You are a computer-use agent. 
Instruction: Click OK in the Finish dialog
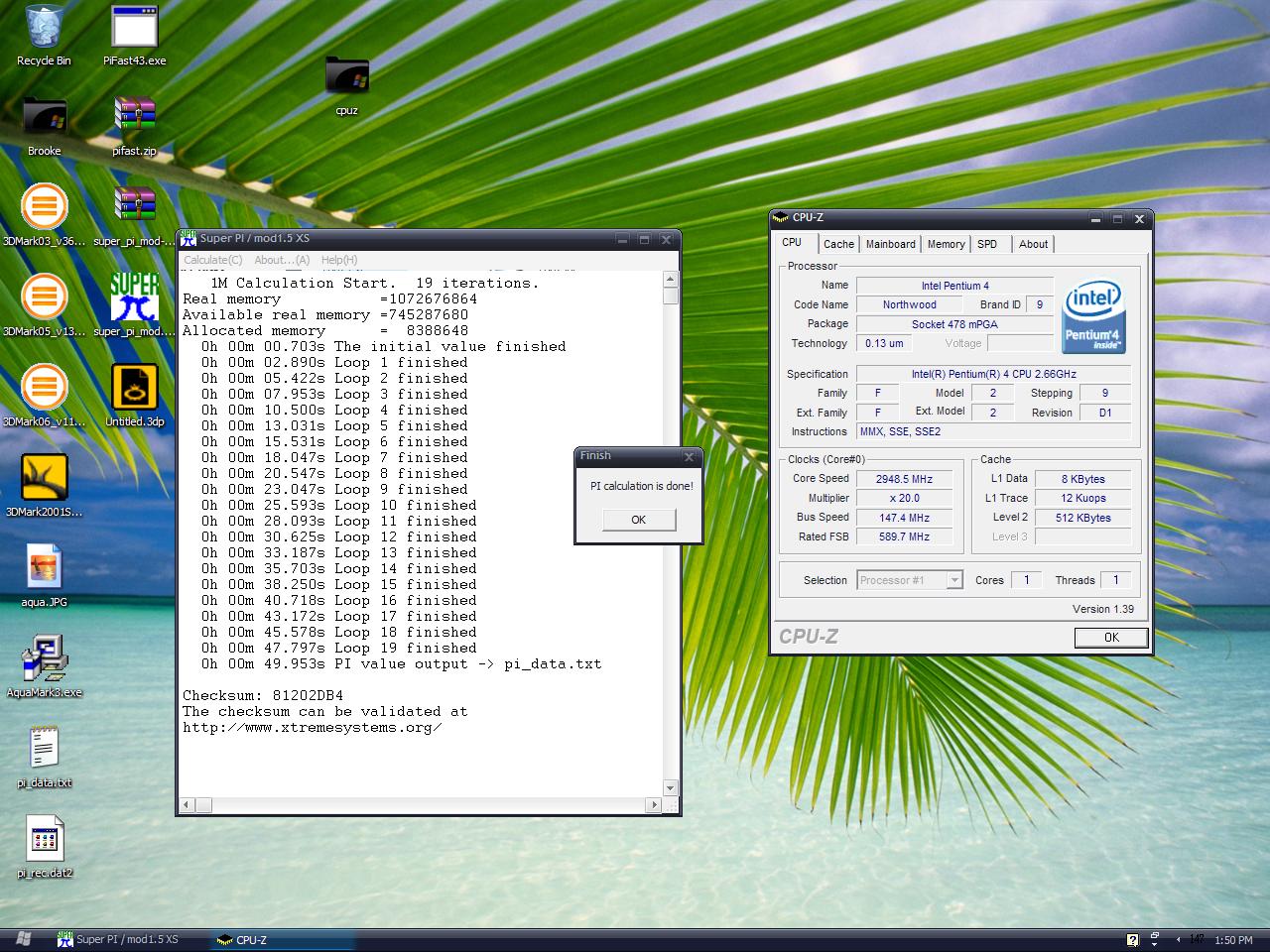point(639,520)
